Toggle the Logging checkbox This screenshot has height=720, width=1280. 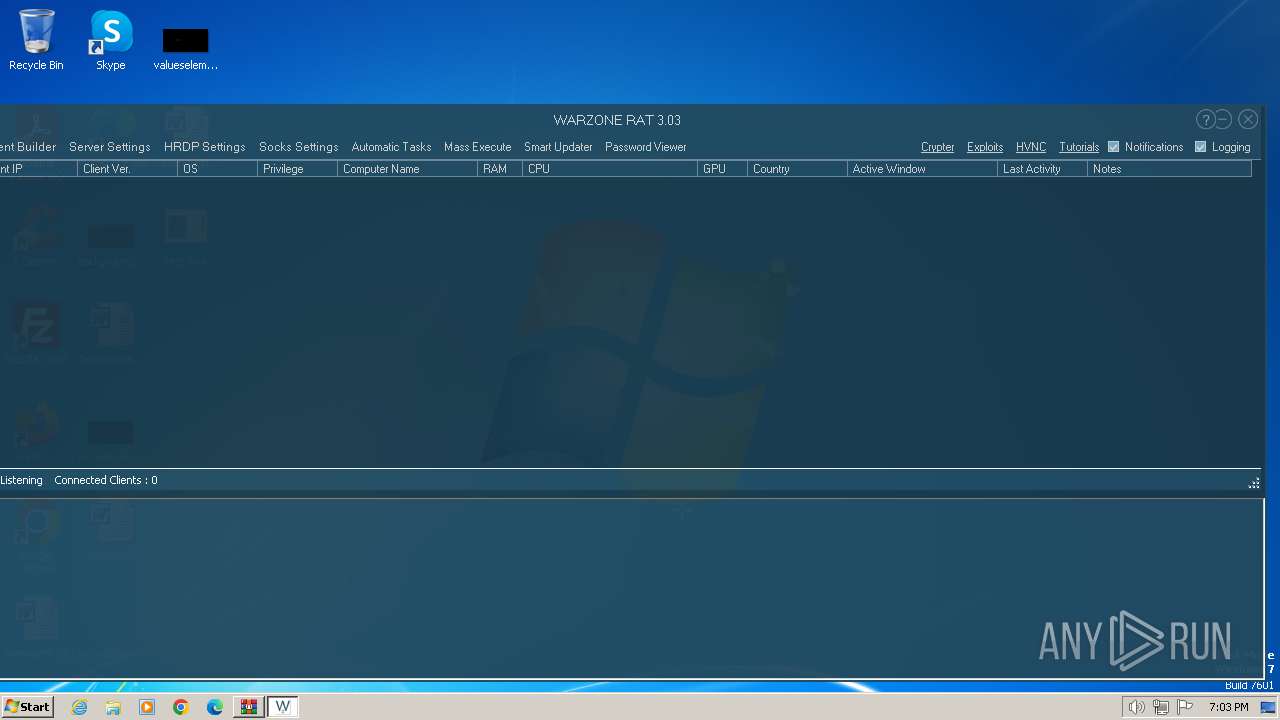click(1200, 147)
